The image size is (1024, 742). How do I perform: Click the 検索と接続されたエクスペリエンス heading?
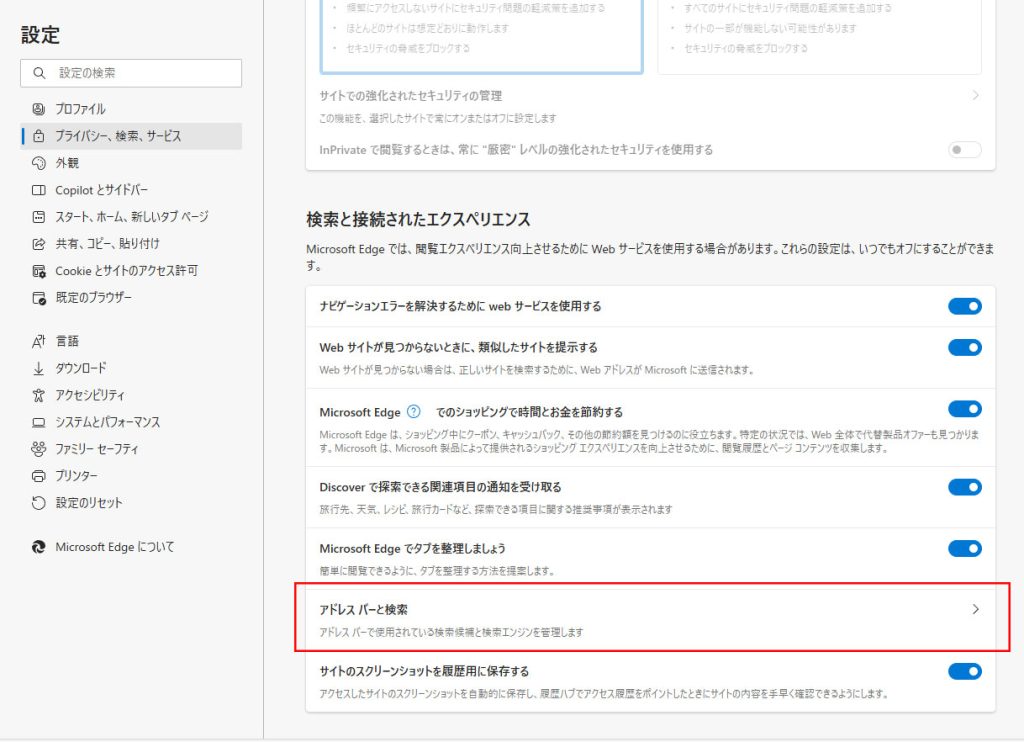[418, 219]
